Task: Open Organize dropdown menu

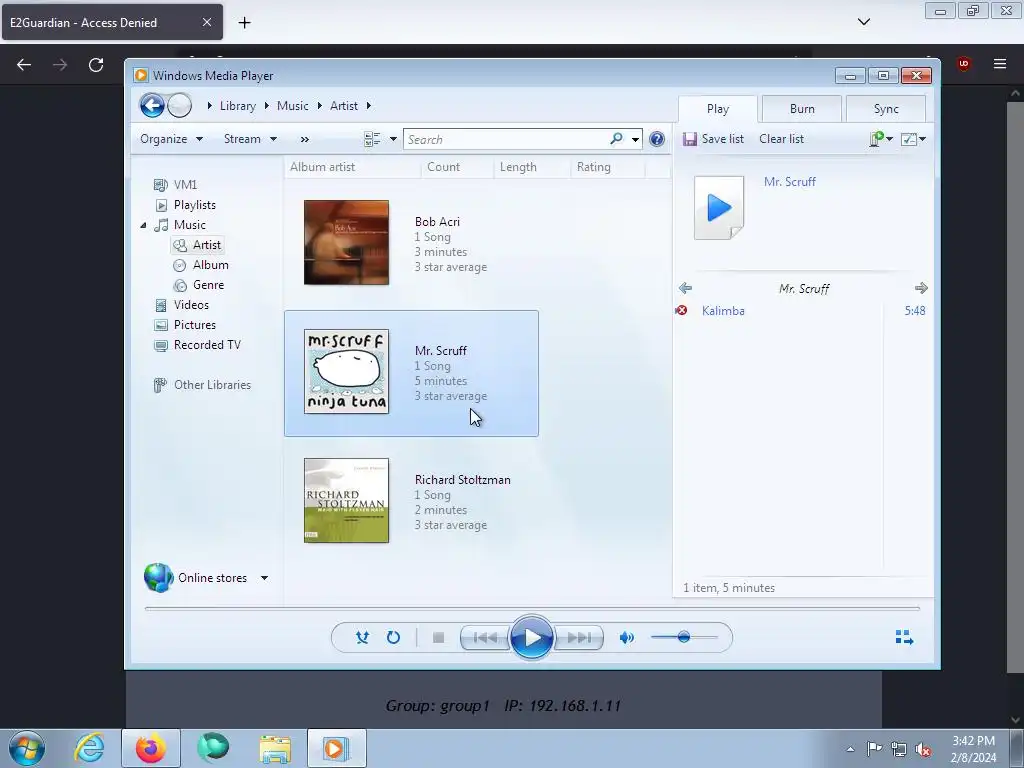Action: (x=171, y=138)
